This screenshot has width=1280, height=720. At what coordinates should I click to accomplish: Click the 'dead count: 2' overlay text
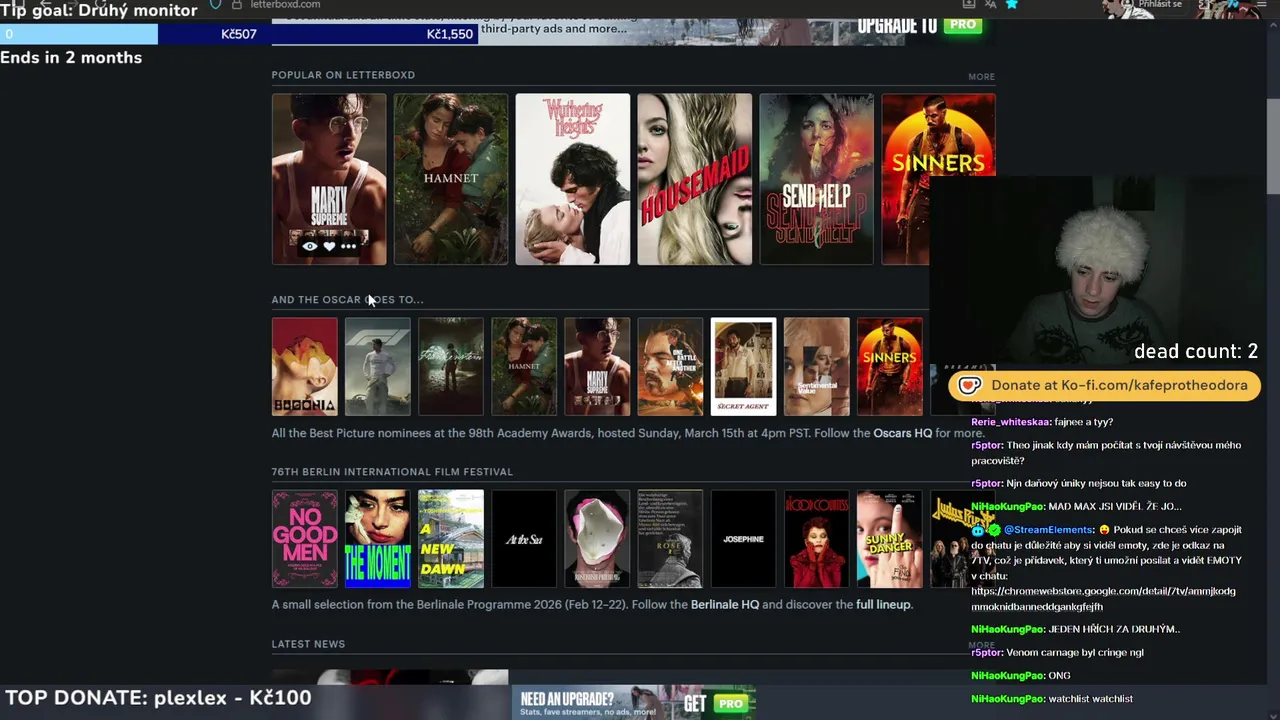click(x=1196, y=351)
